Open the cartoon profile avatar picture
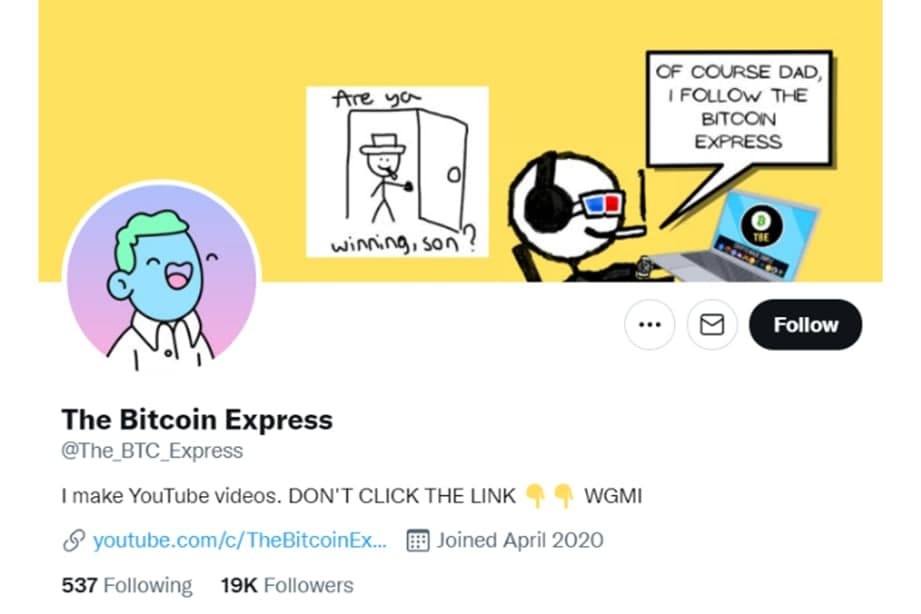The height and width of the screenshot is (614, 921). (162, 278)
